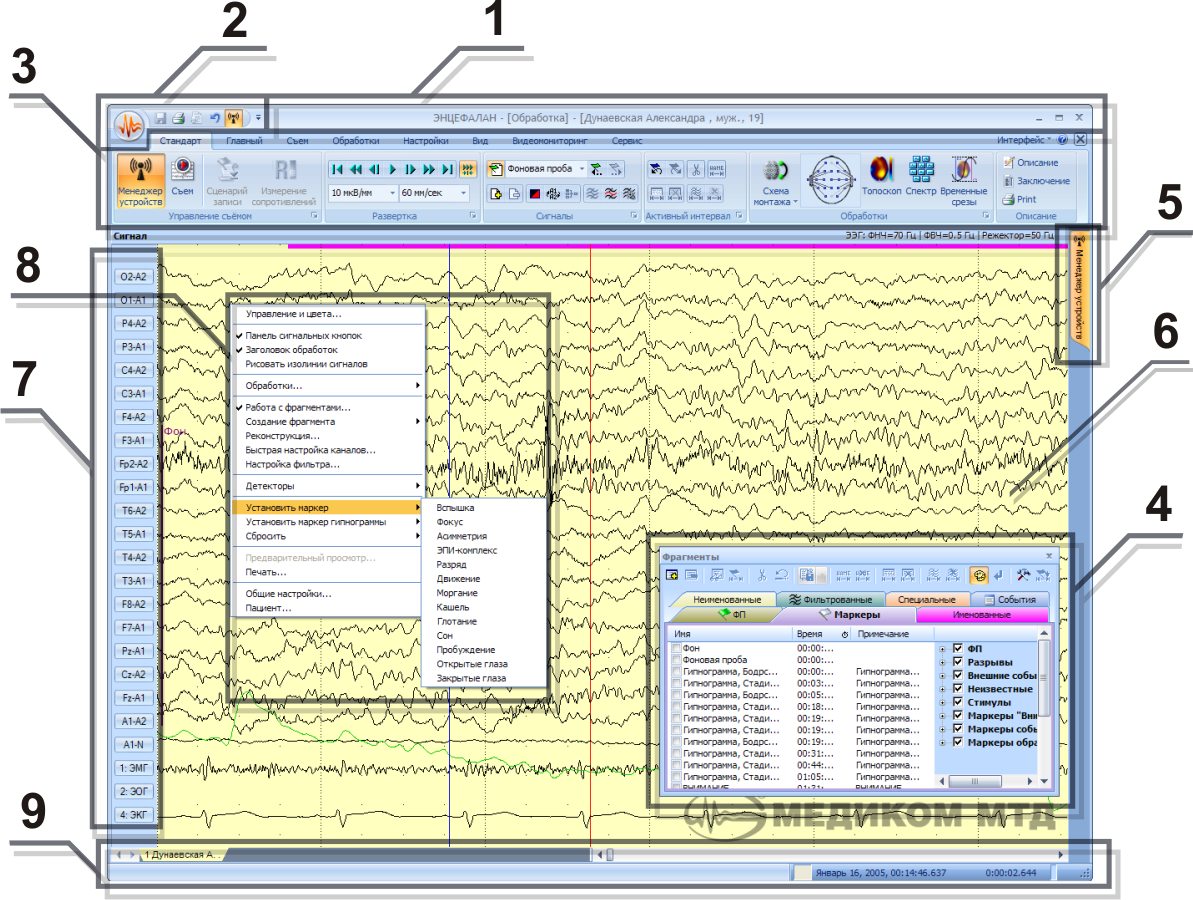
Task: Jump to the end of the recording
Action: (x=448, y=170)
